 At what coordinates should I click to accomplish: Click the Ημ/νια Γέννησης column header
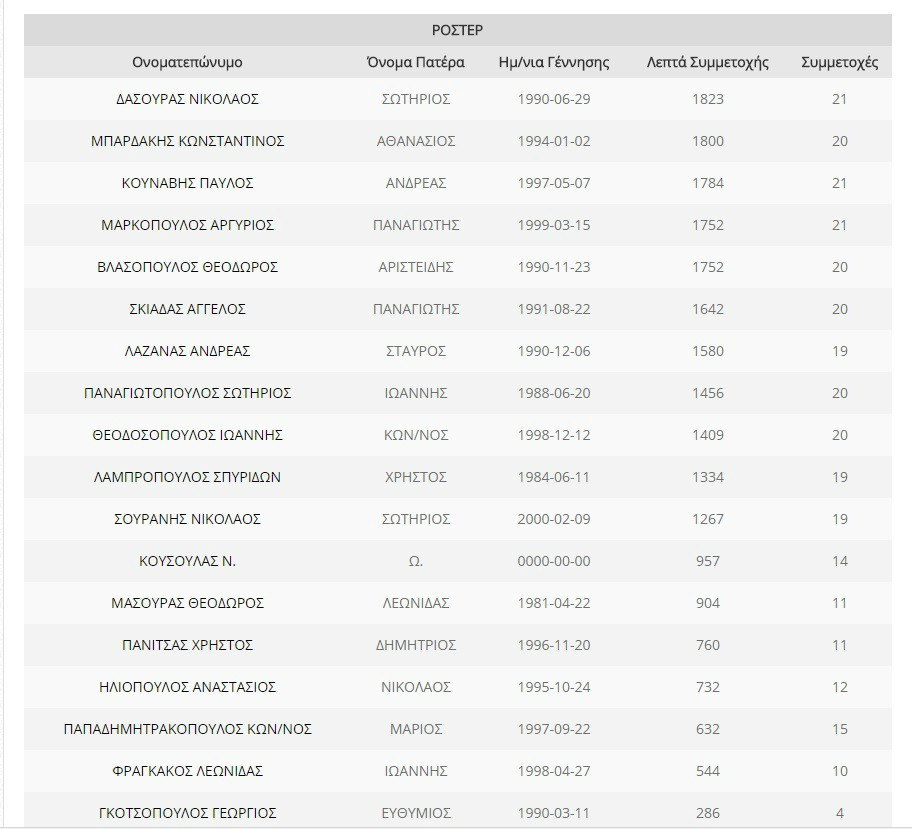554,62
